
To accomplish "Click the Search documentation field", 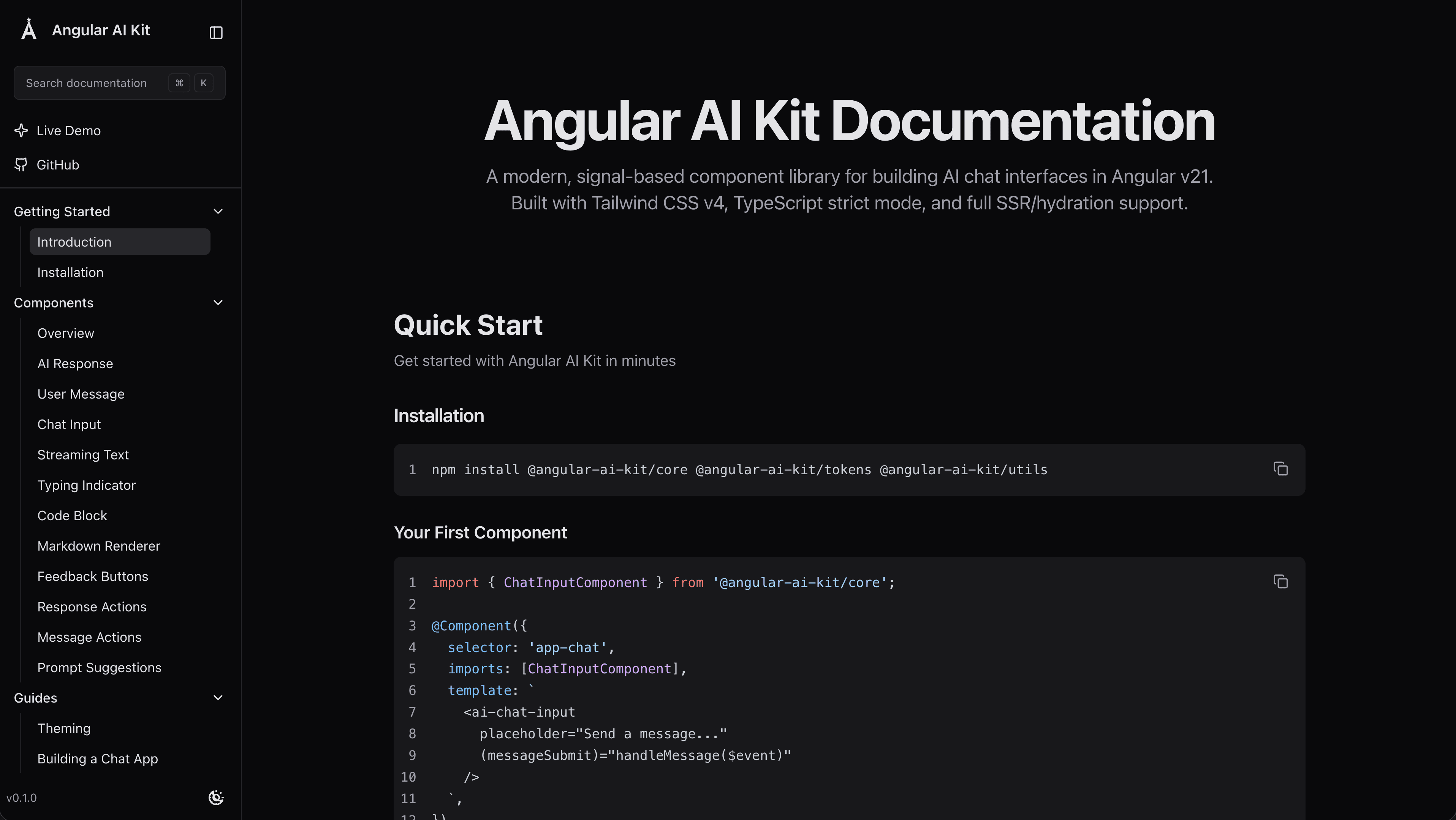I will point(96,82).
